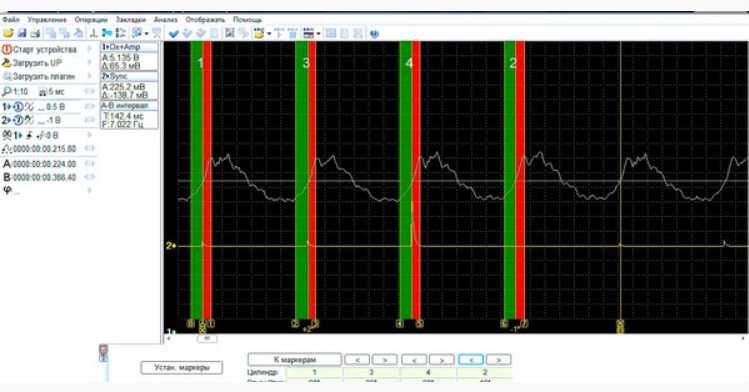Click the channel 2 arrow toggle in the -1 В row

point(6,120)
